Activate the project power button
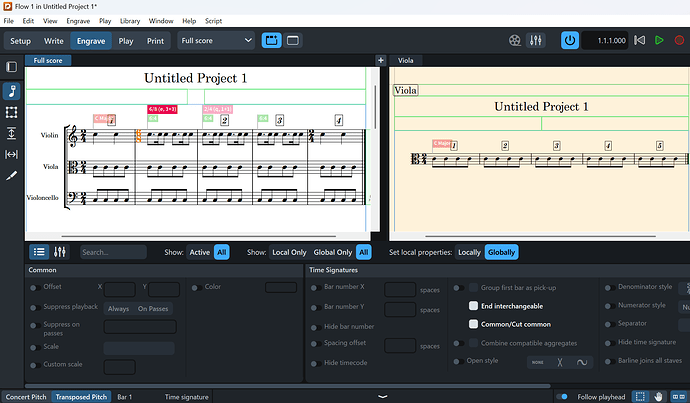The width and height of the screenshot is (690, 403). tap(570, 40)
